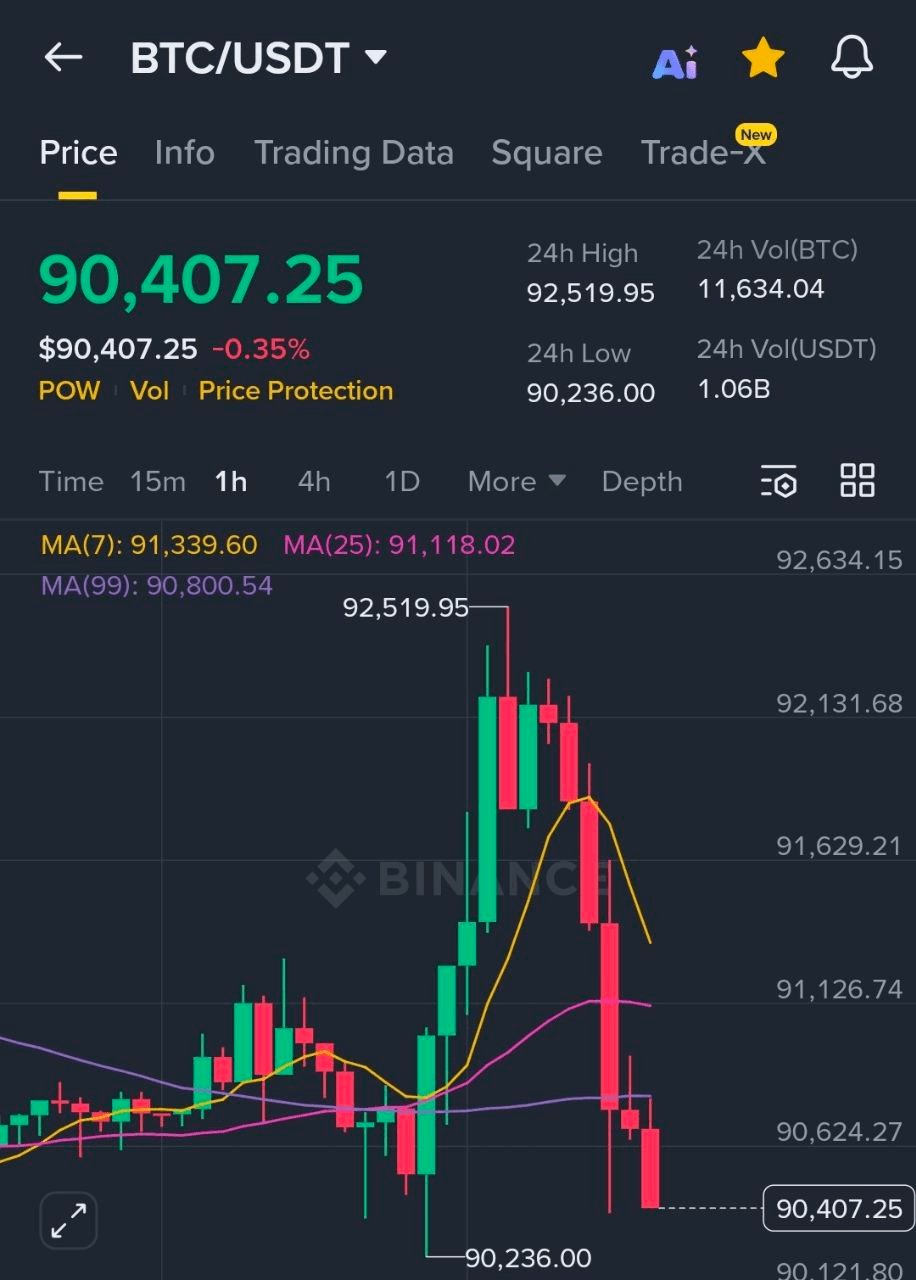The width and height of the screenshot is (916, 1280).
Task: Tap the notifications bell
Action: click(x=851, y=57)
